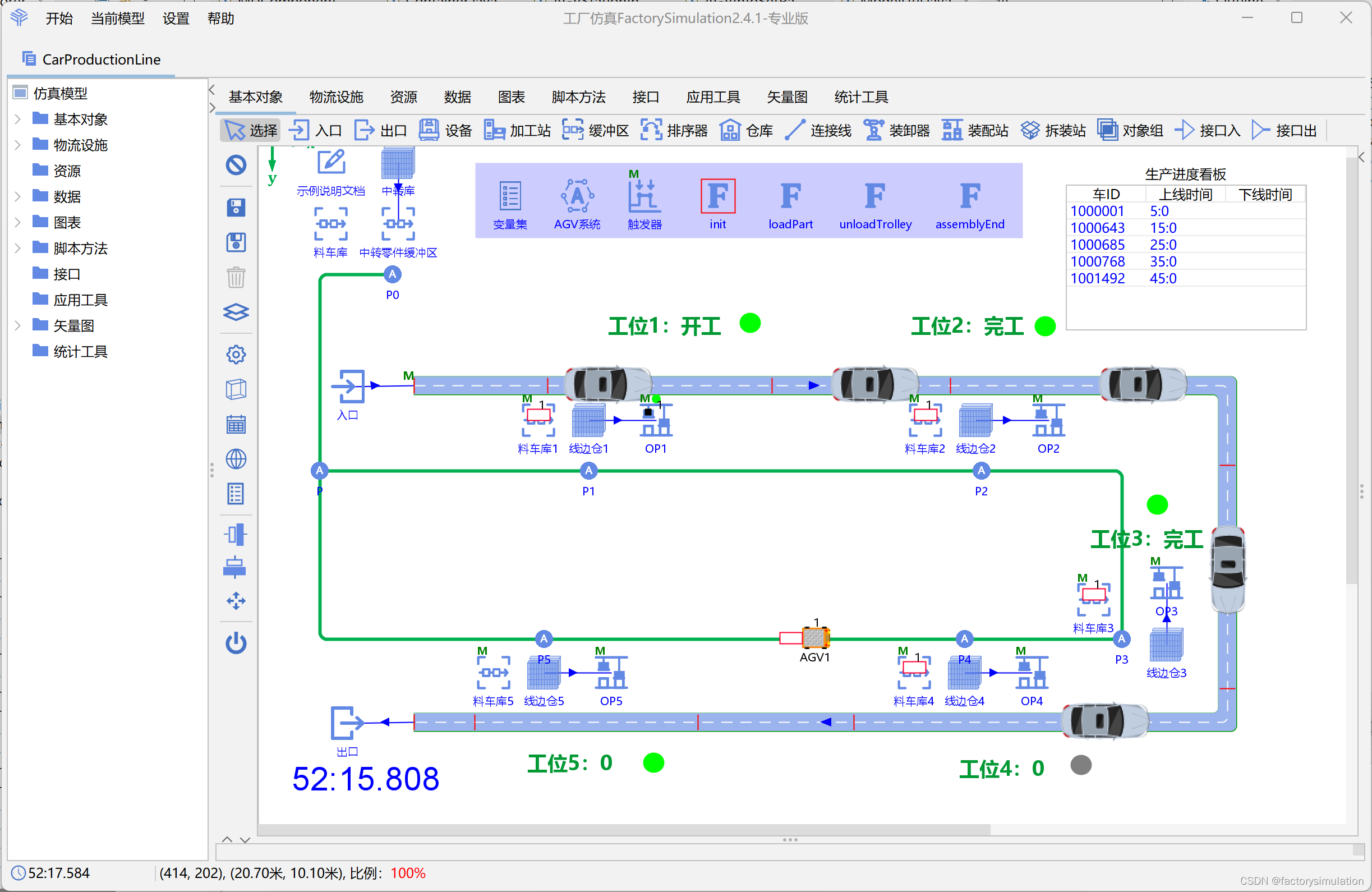The image size is (1372, 892).
Task: Select the 选择 (select) tool
Action: pyautogui.click(x=249, y=130)
